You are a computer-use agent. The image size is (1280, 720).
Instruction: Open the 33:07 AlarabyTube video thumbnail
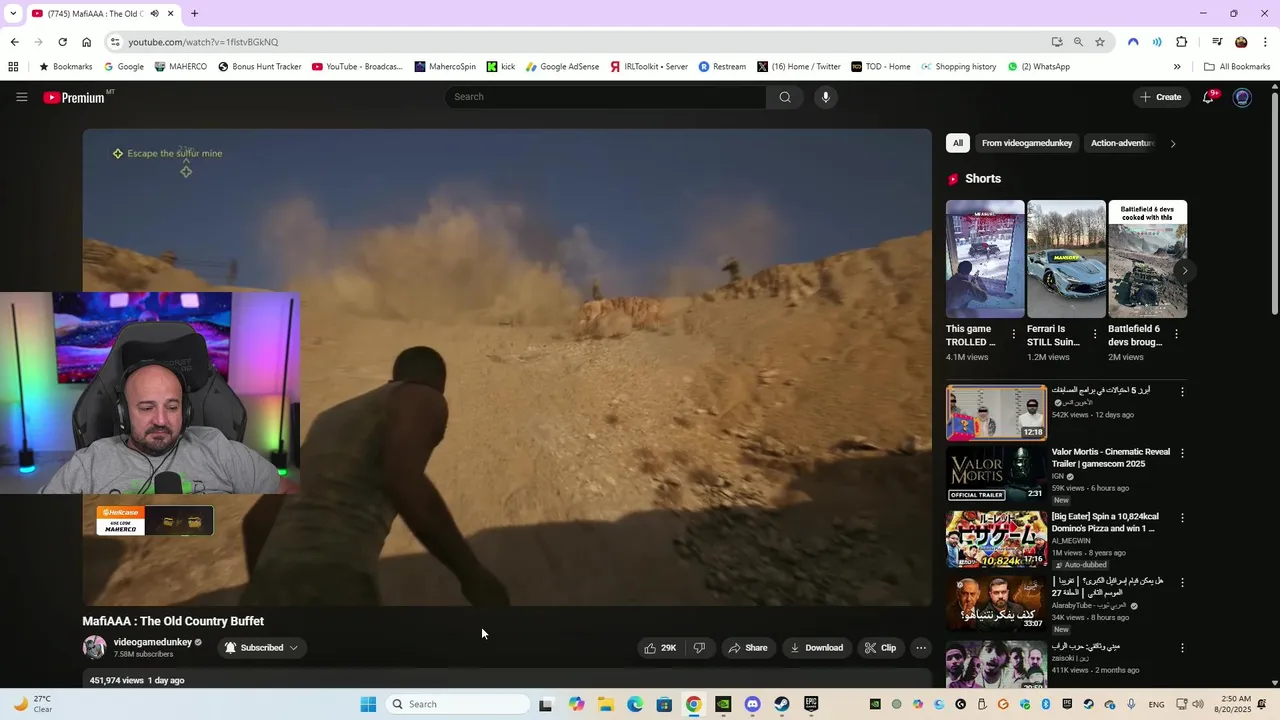click(x=996, y=603)
